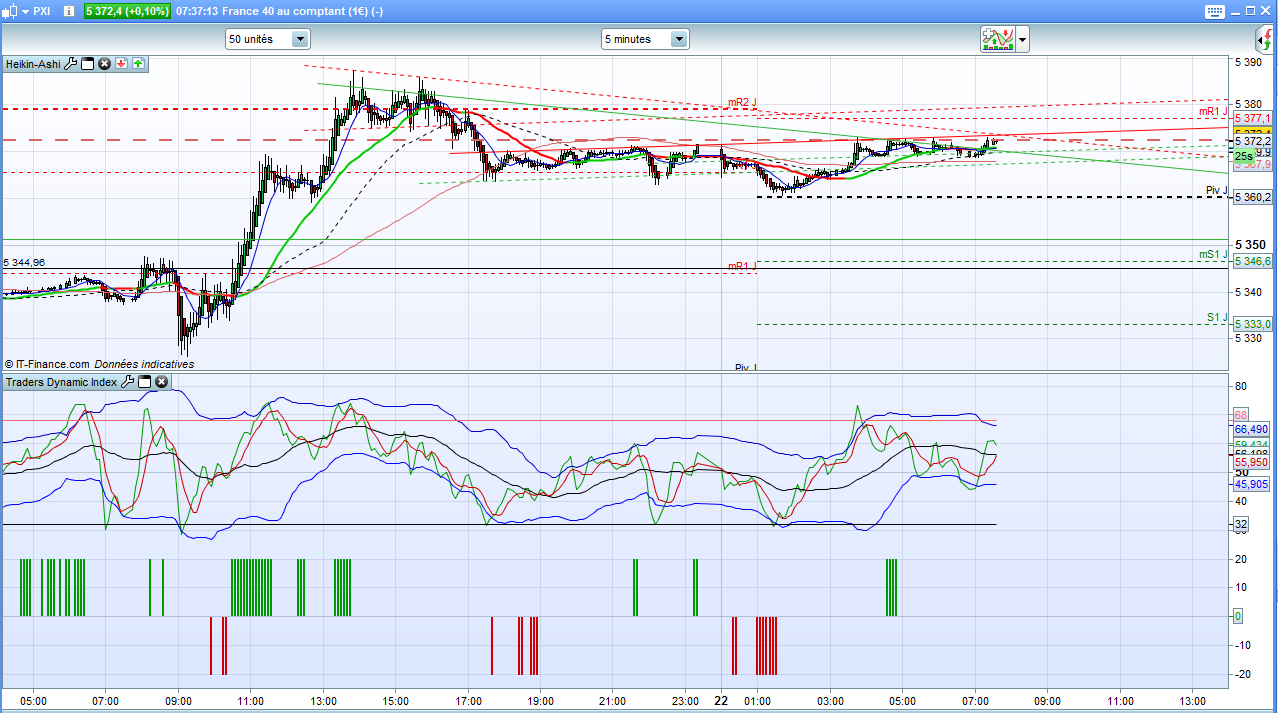This screenshot has width=1278, height=713.
Task: Click Traders Dynamic Index window icon
Action: point(145,382)
